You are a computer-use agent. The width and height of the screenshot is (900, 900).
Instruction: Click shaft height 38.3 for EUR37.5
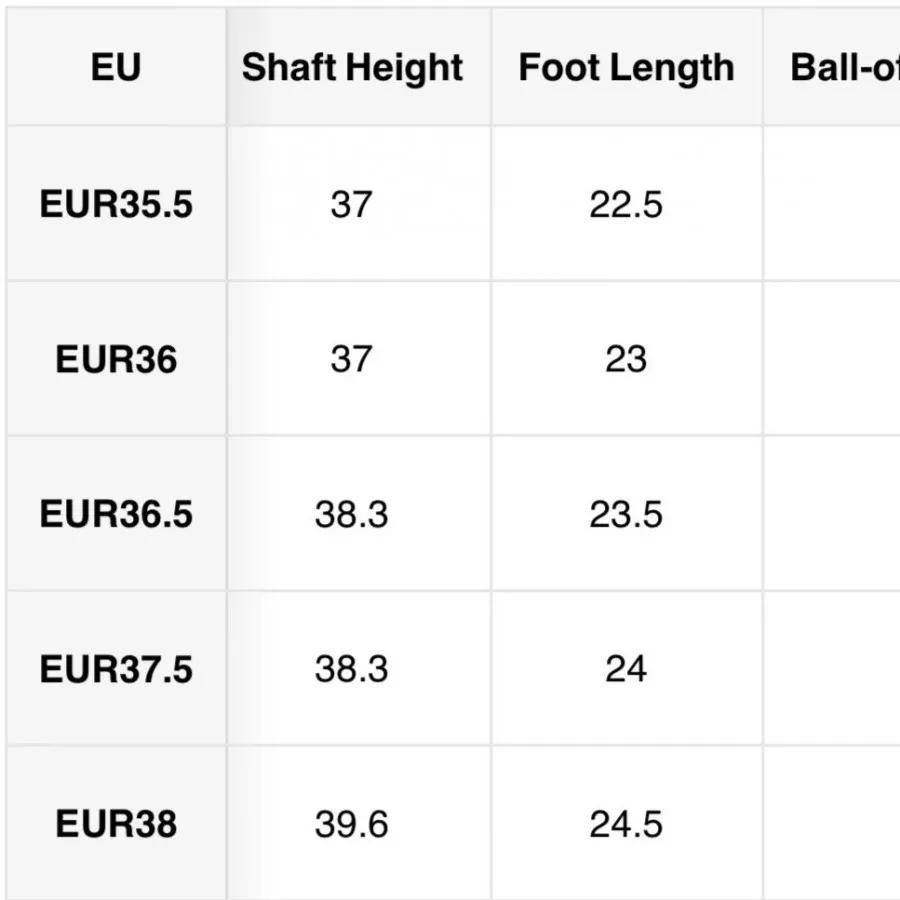coord(351,669)
